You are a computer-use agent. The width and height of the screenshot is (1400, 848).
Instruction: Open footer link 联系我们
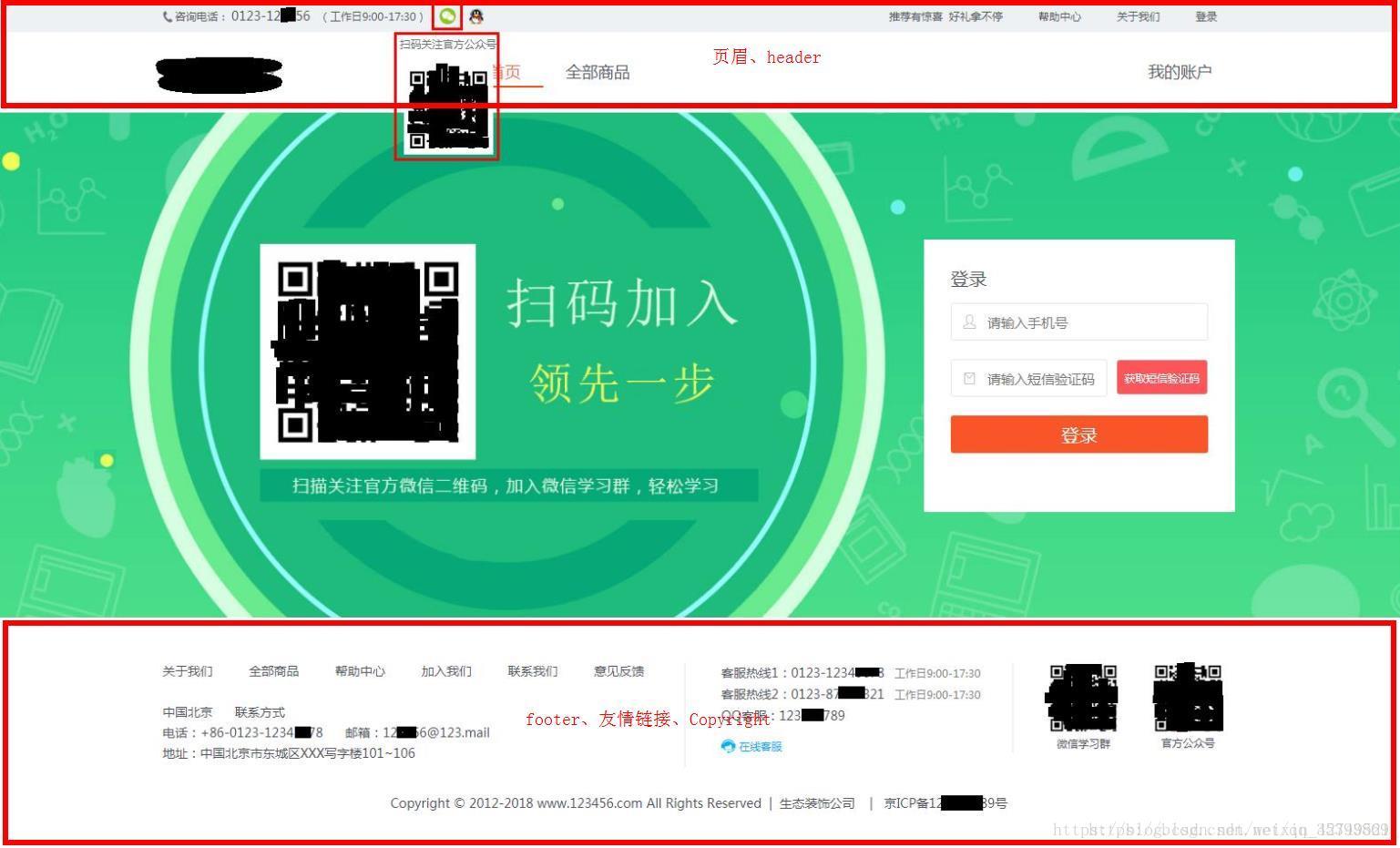(533, 671)
